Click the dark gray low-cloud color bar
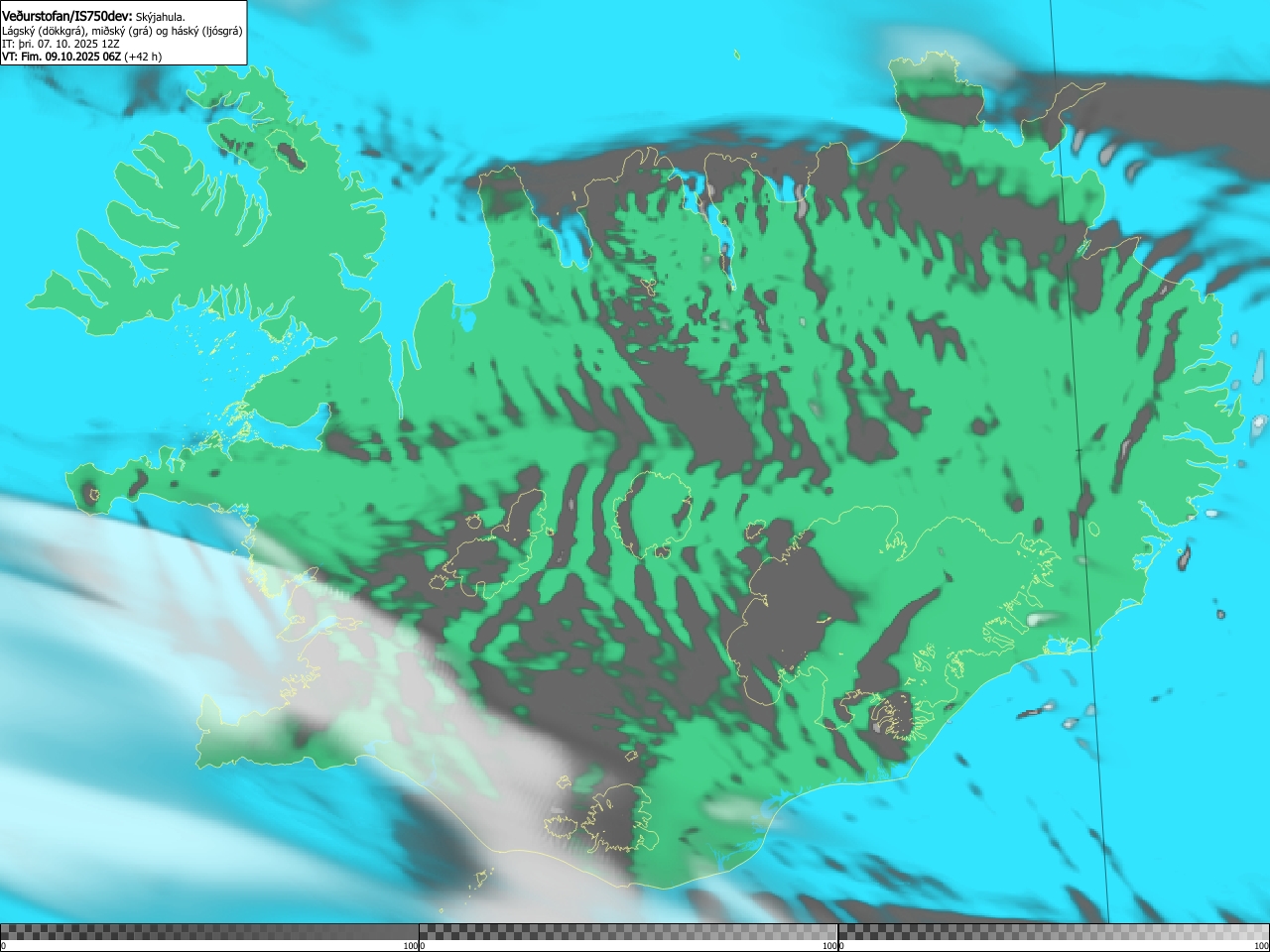The height and width of the screenshot is (952, 1270). click(209, 932)
